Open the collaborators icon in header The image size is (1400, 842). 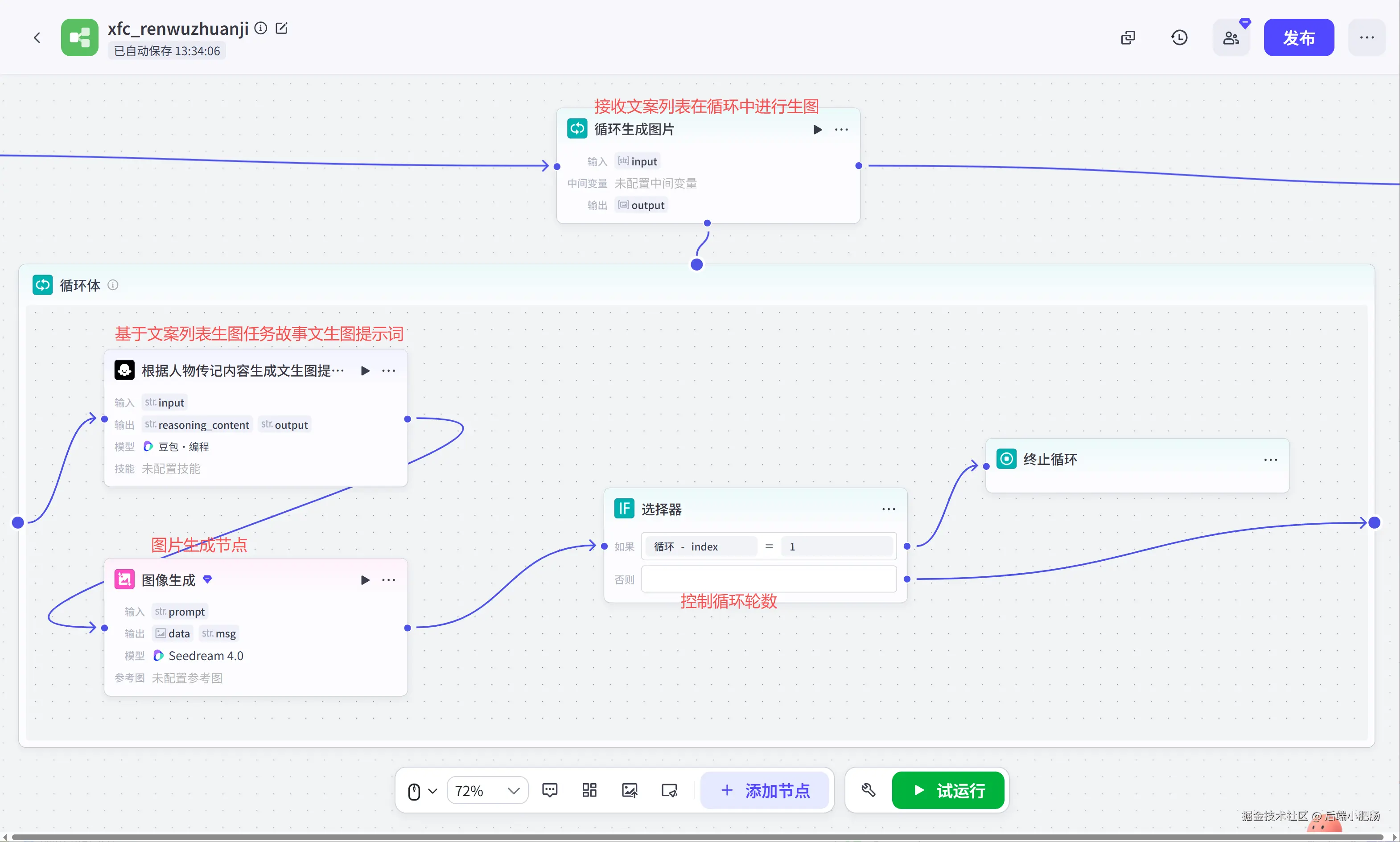click(1231, 37)
